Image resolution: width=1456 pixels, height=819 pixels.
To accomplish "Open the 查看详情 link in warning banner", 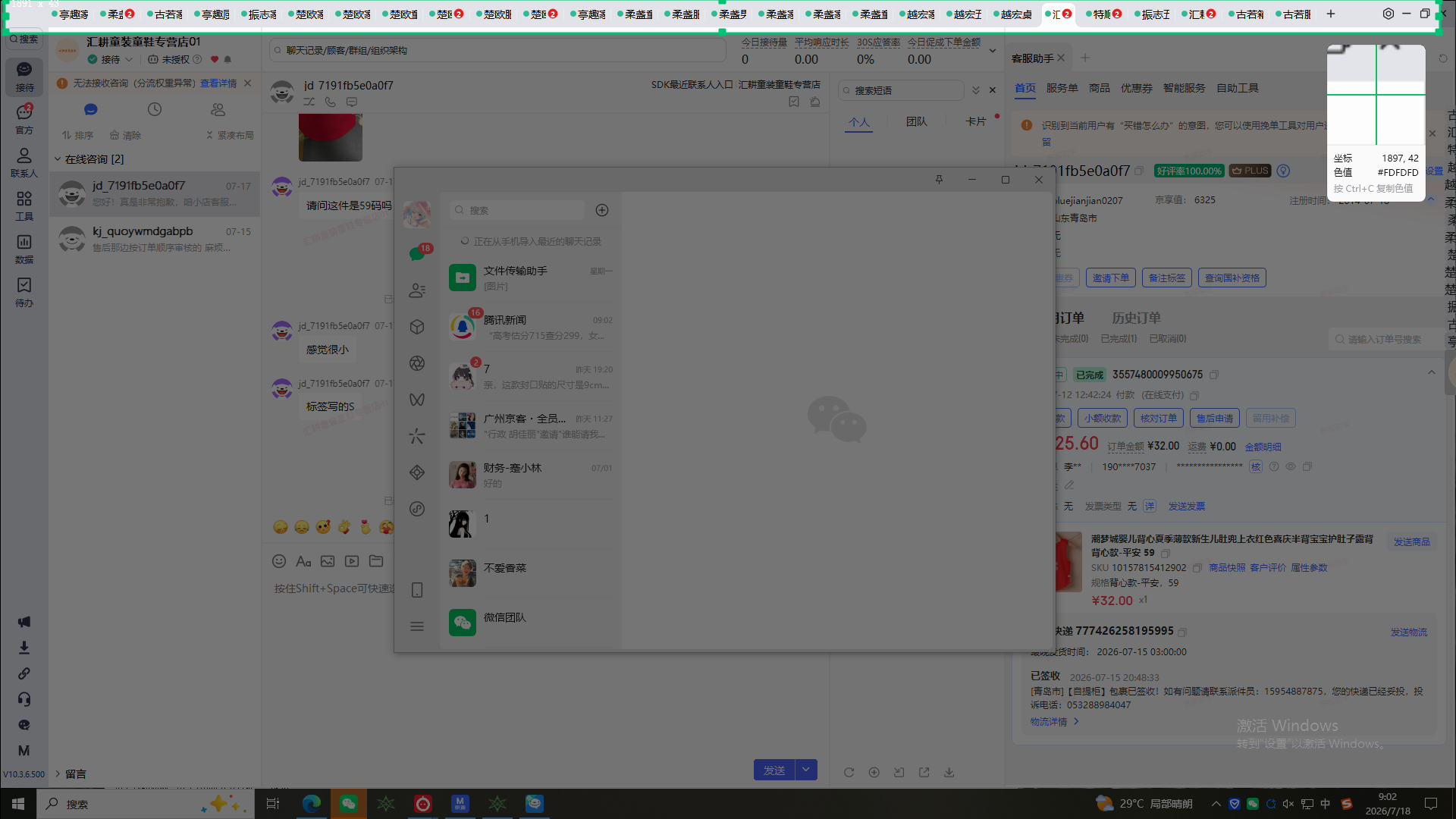I will point(218,83).
